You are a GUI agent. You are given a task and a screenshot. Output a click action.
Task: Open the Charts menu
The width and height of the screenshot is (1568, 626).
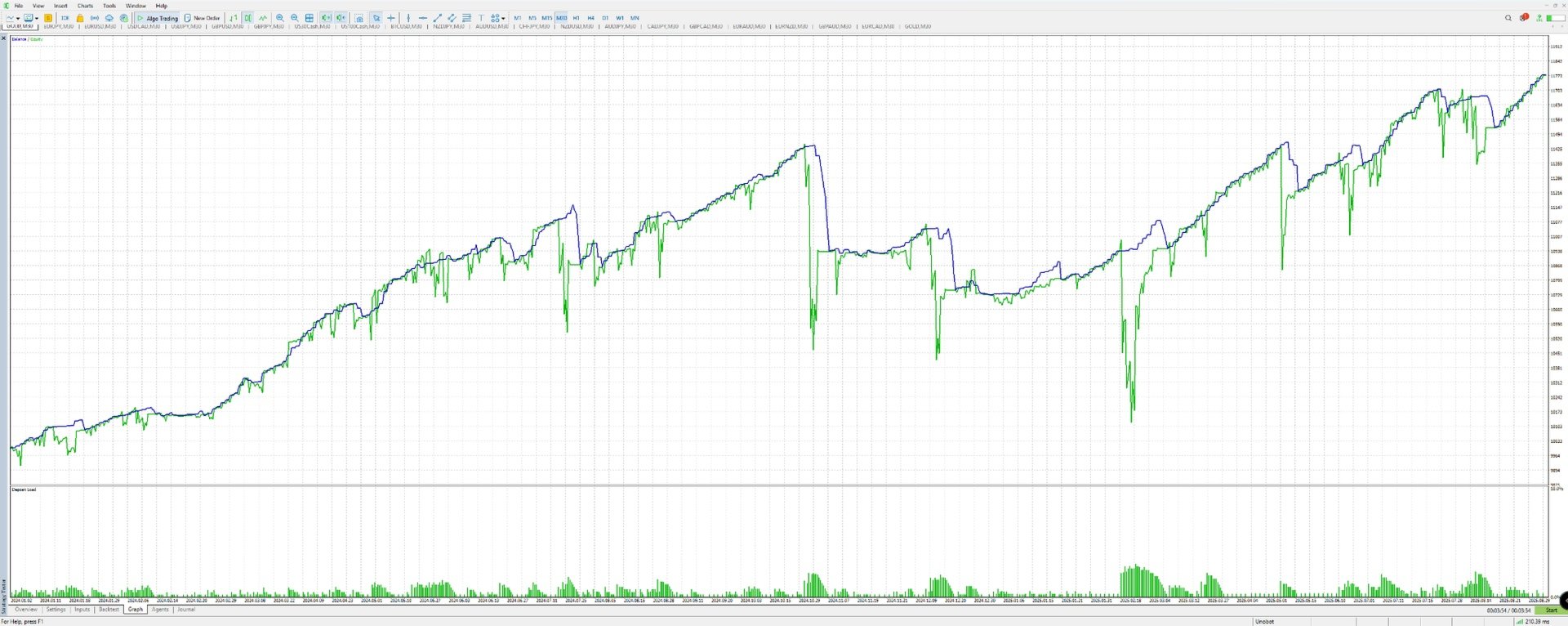(x=85, y=6)
